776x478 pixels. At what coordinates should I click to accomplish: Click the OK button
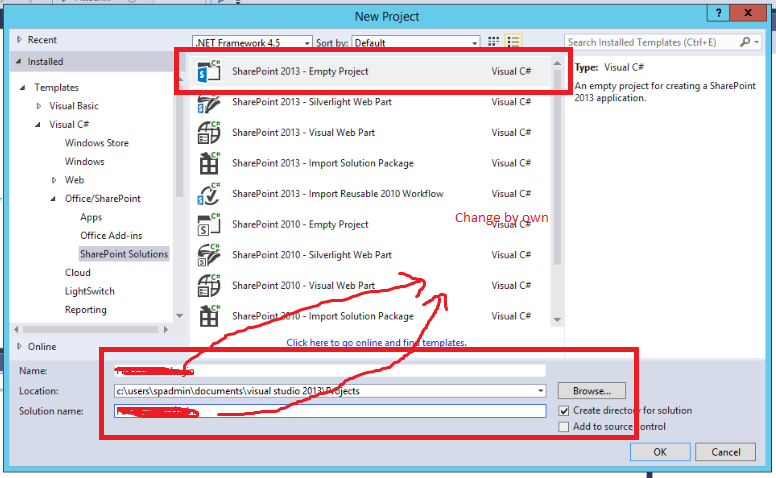coord(660,452)
